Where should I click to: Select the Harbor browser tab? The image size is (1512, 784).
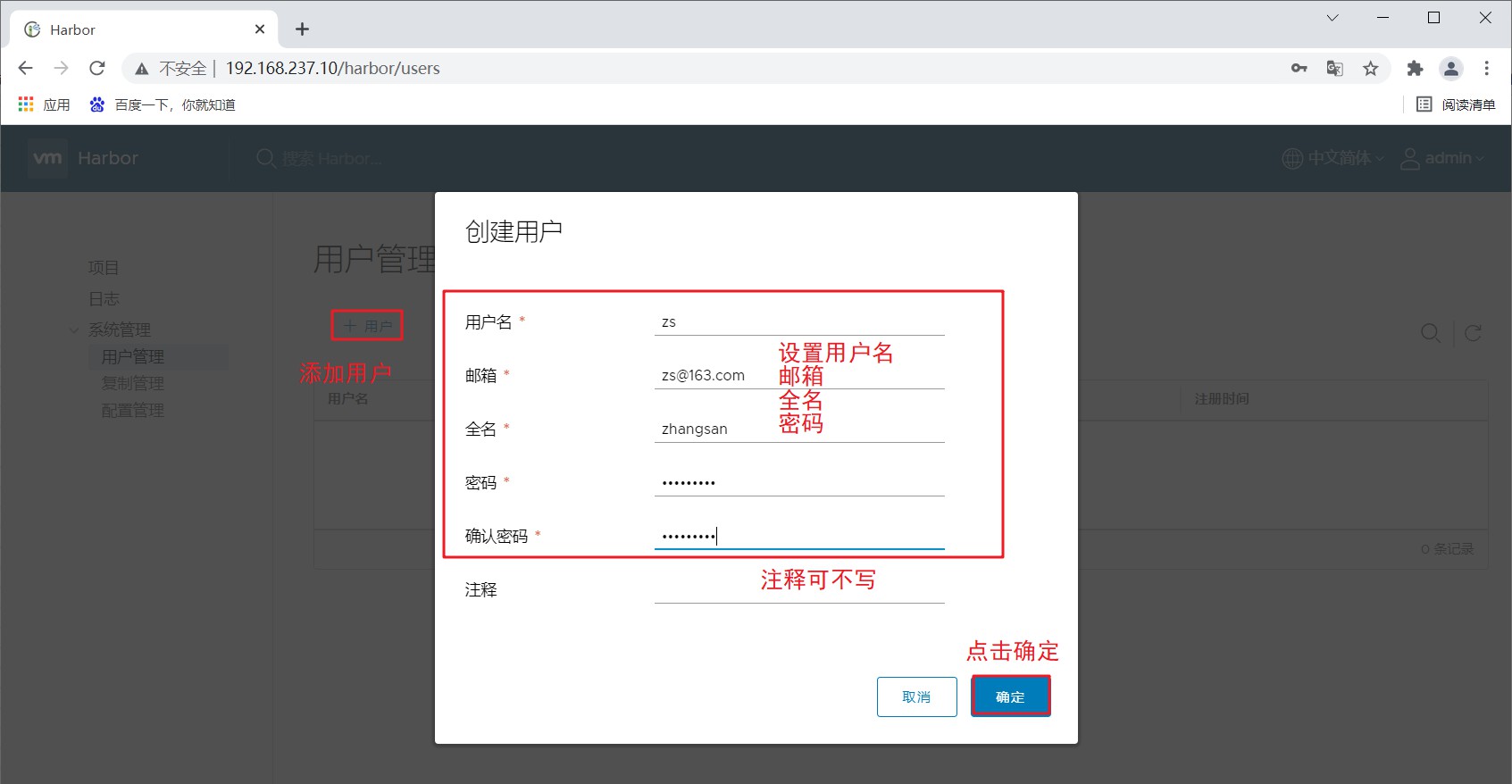pyautogui.click(x=145, y=29)
